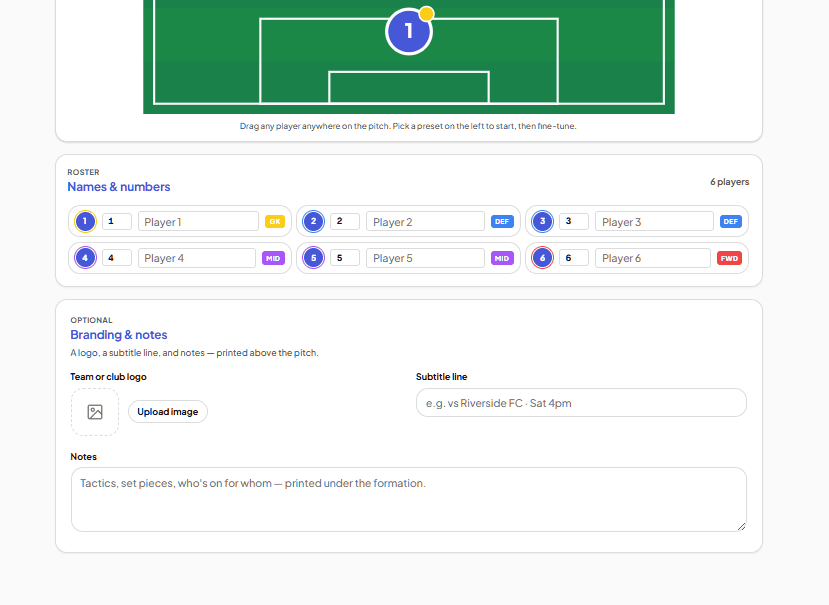The image size is (829, 605).
Task: Click Player 2 roster badge circle
Action: click(x=314, y=222)
